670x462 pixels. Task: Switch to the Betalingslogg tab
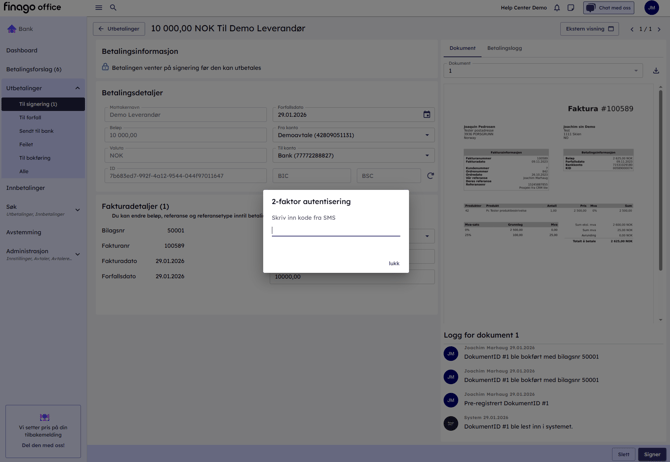click(504, 48)
